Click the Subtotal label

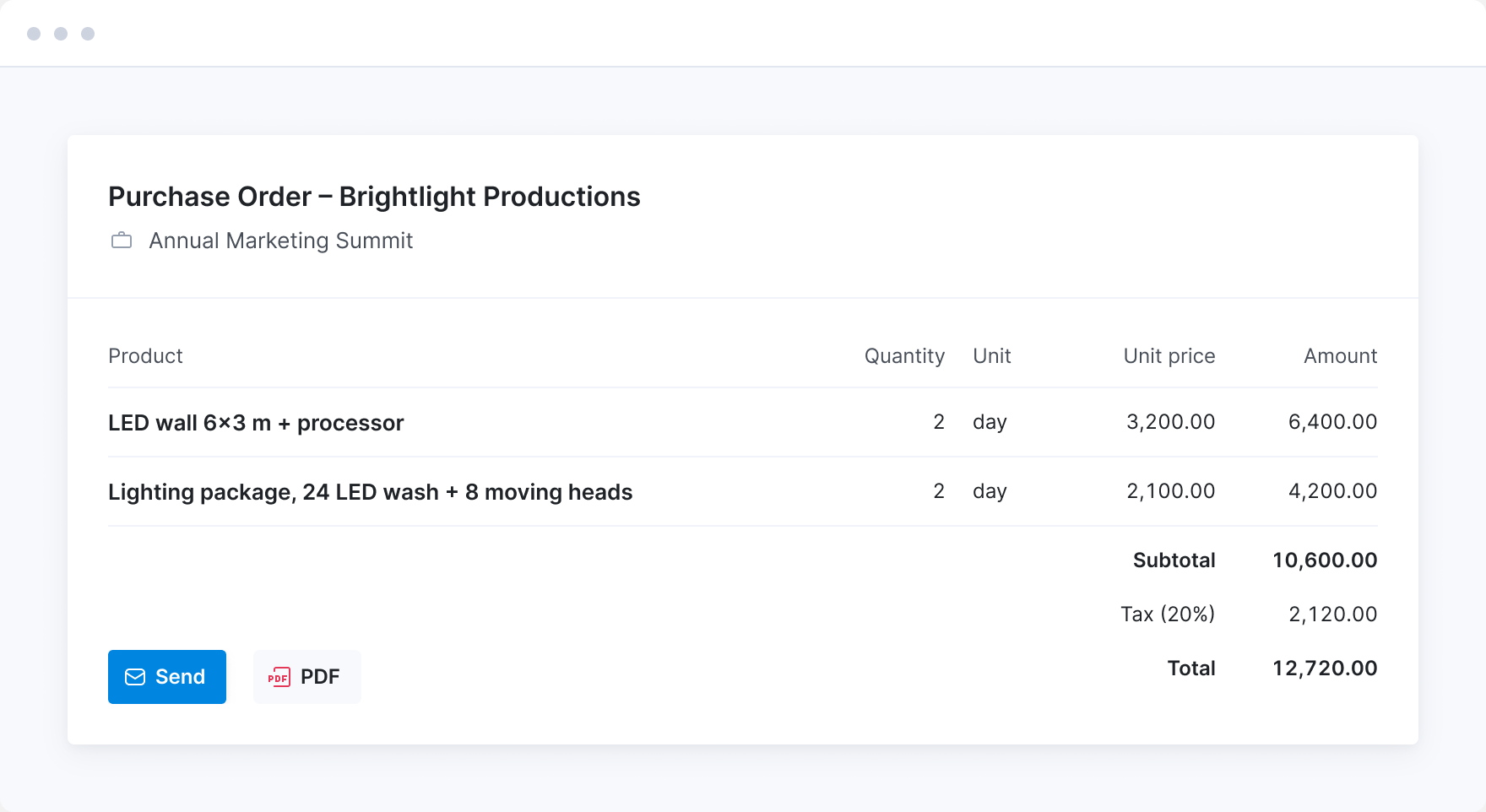click(x=1174, y=560)
